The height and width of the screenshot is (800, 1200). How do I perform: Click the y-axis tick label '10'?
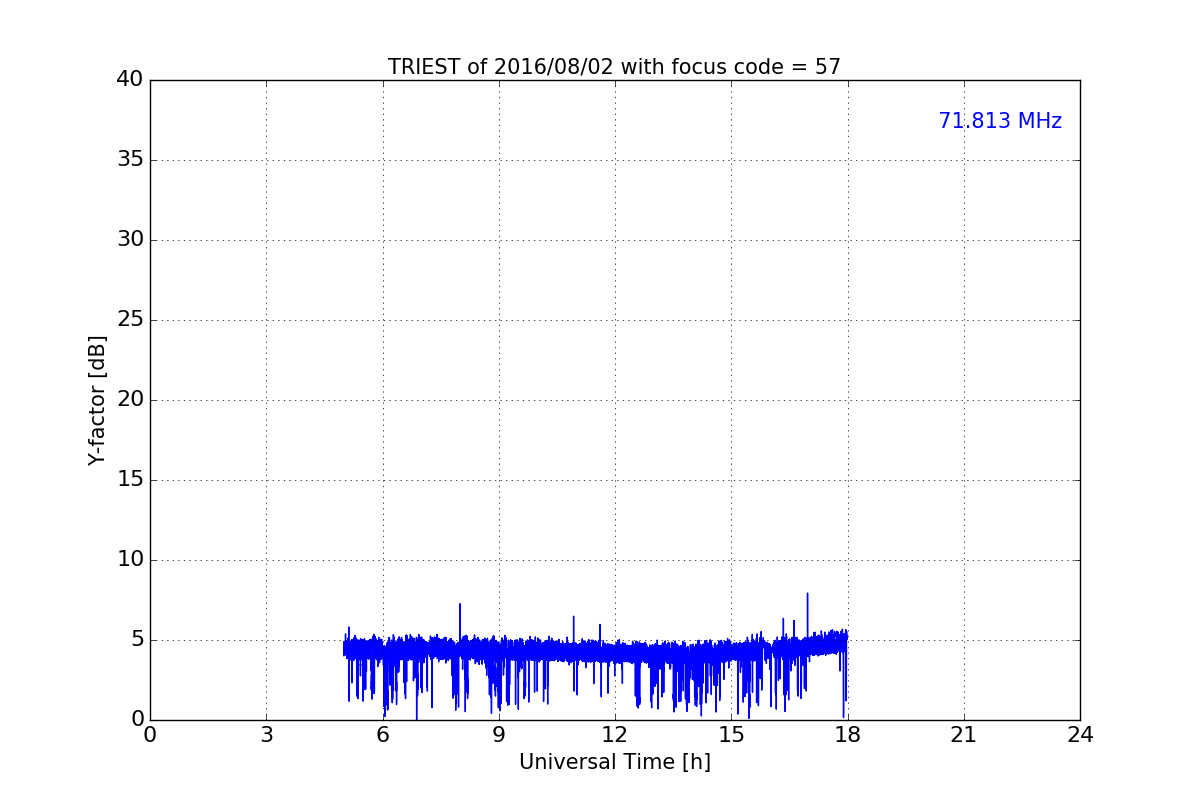point(130,560)
